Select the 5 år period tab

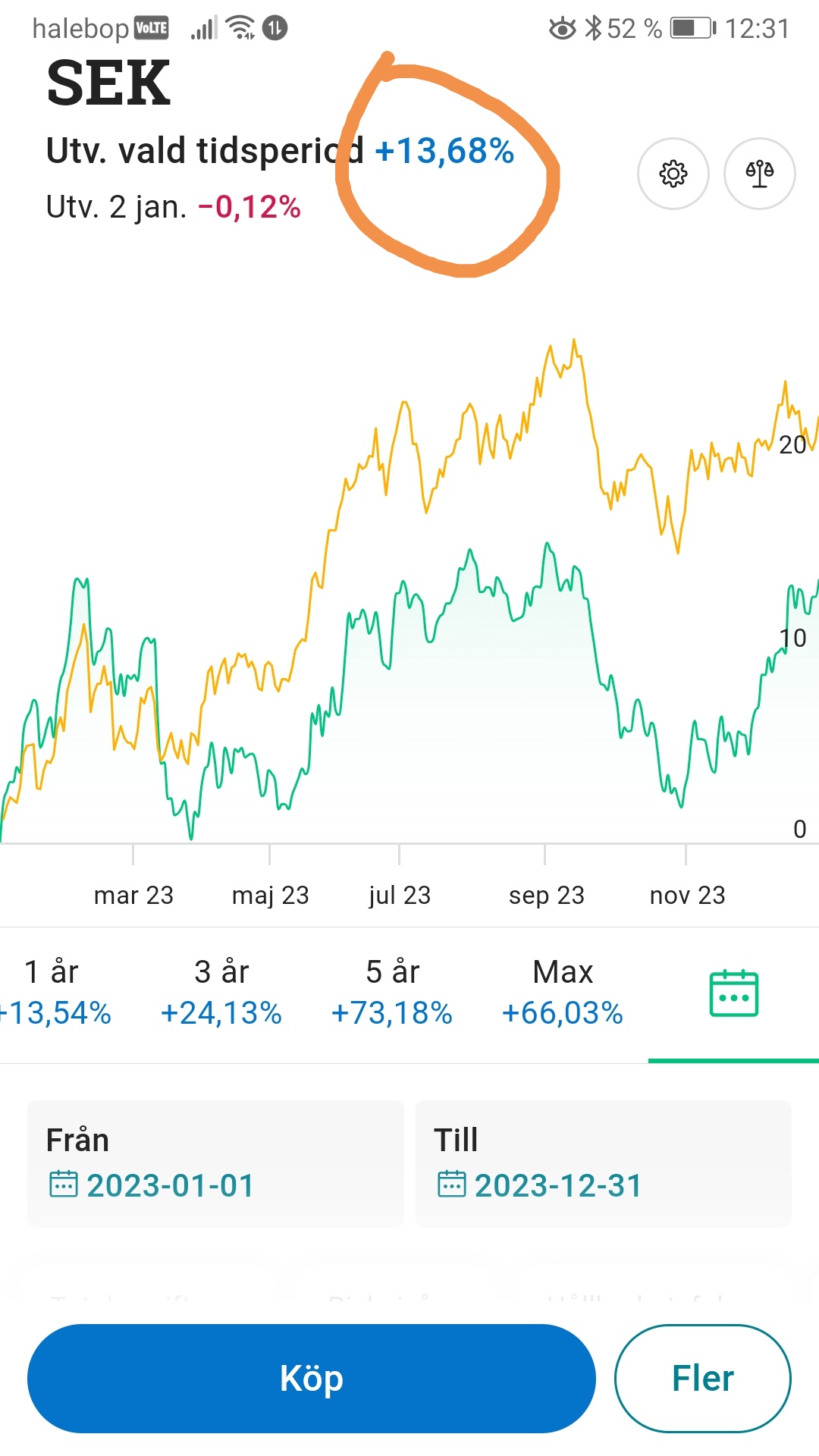coord(392,992)
